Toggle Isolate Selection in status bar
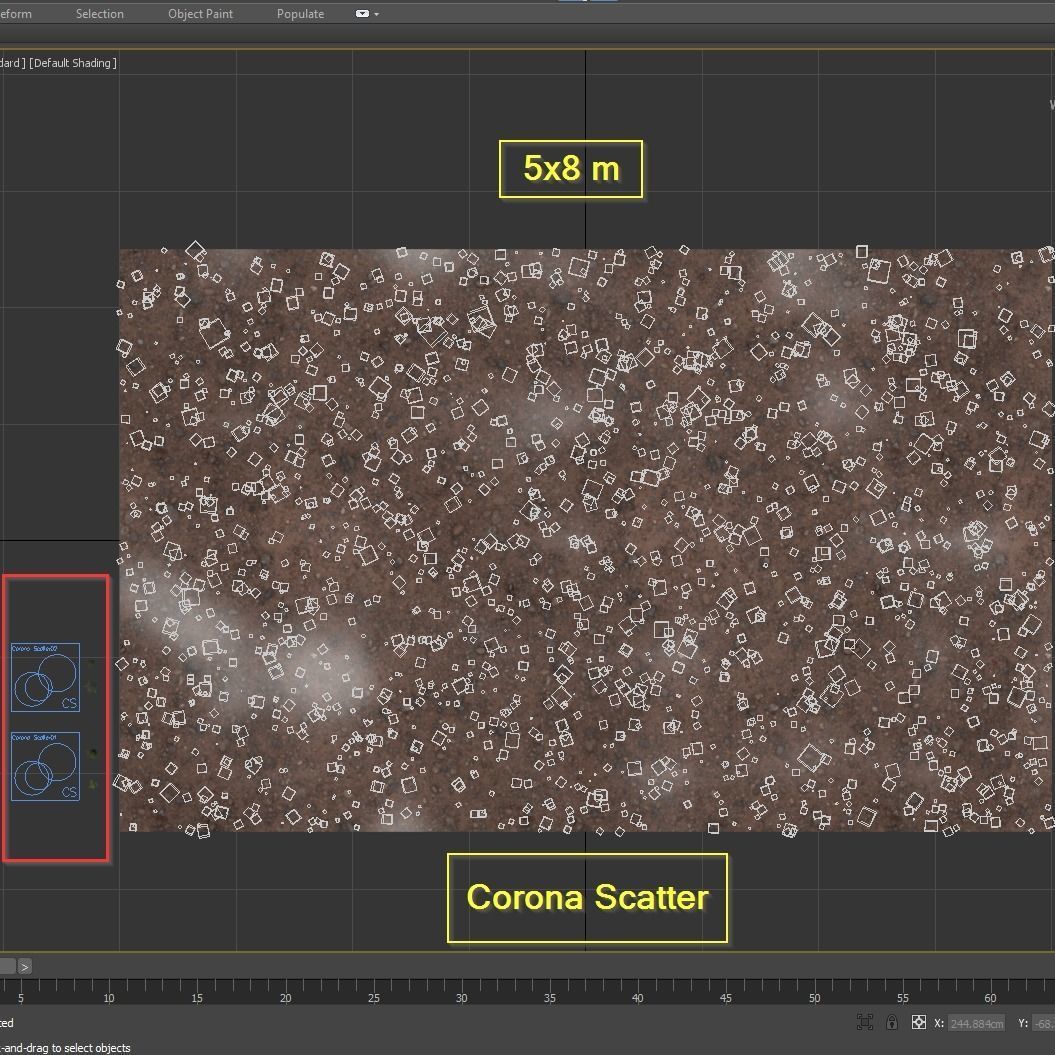This screenshot has width=1055, height=1055. coord(865,1023)
